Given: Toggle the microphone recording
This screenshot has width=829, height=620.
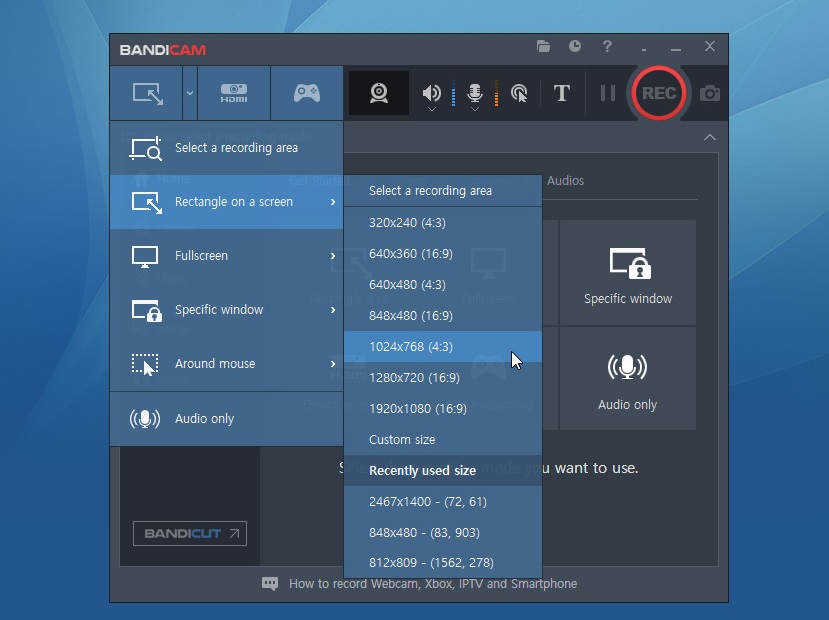Looking at the screenshot, I should pyautogui.click(x=475, y=94).
